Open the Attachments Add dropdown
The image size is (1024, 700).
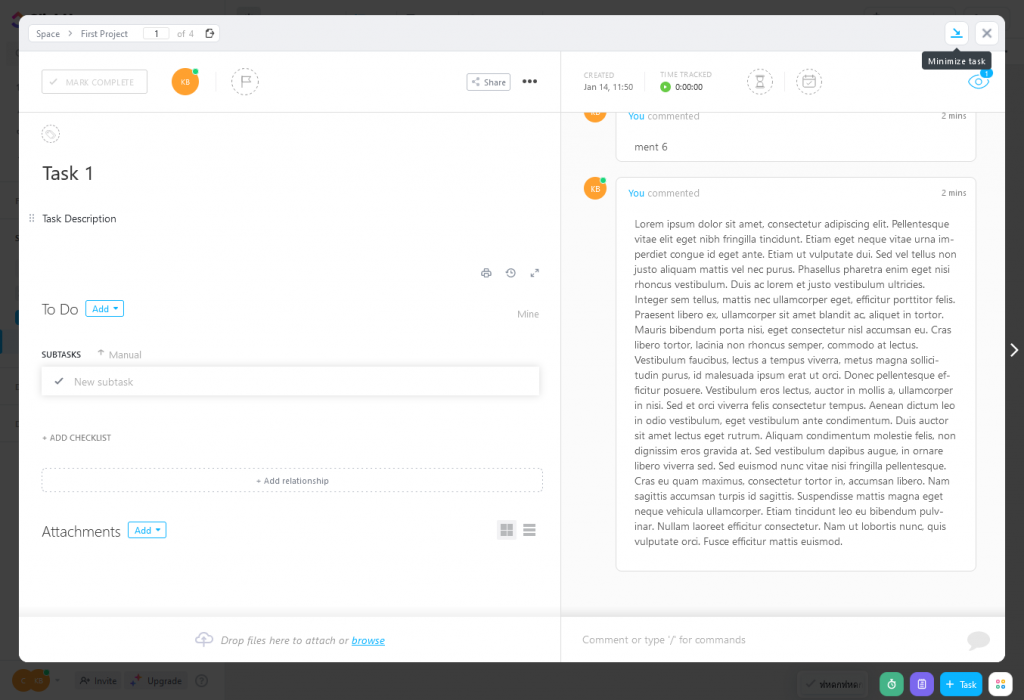(x=147, y=530)
